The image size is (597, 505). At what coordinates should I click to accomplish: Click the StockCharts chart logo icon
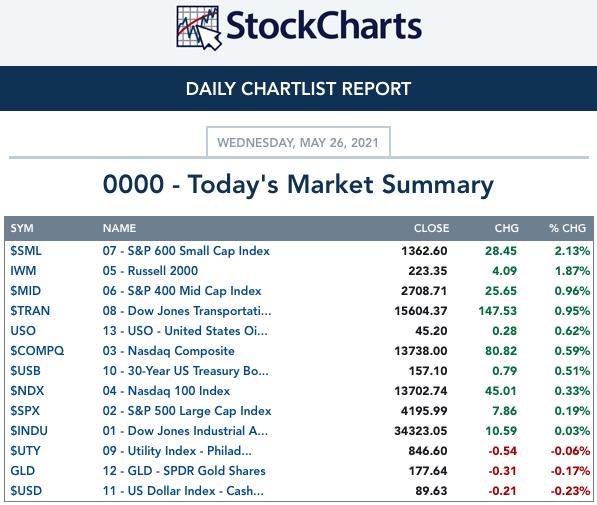coord(199,28)
